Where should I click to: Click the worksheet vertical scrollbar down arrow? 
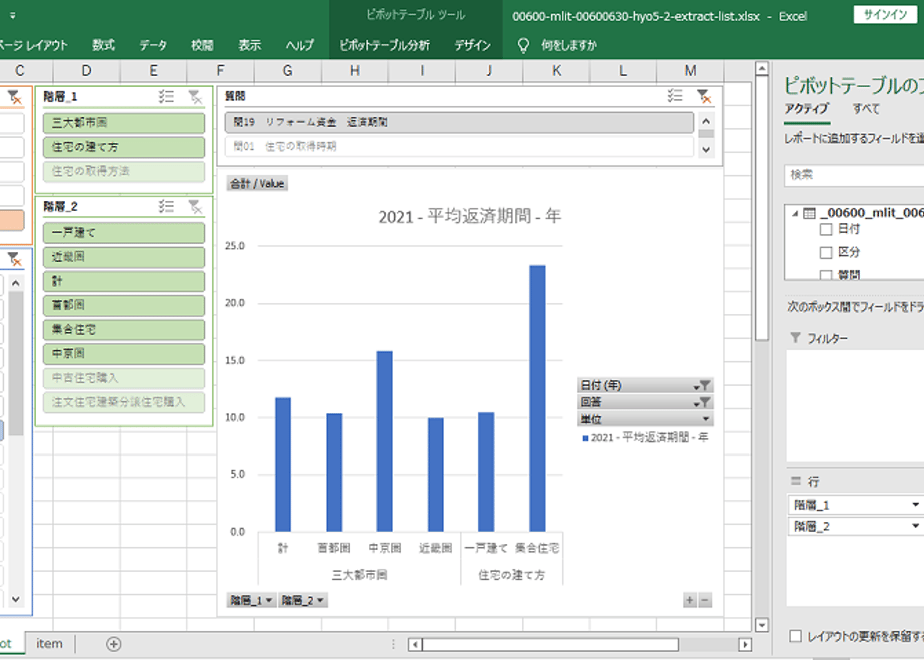click(762, 625)
